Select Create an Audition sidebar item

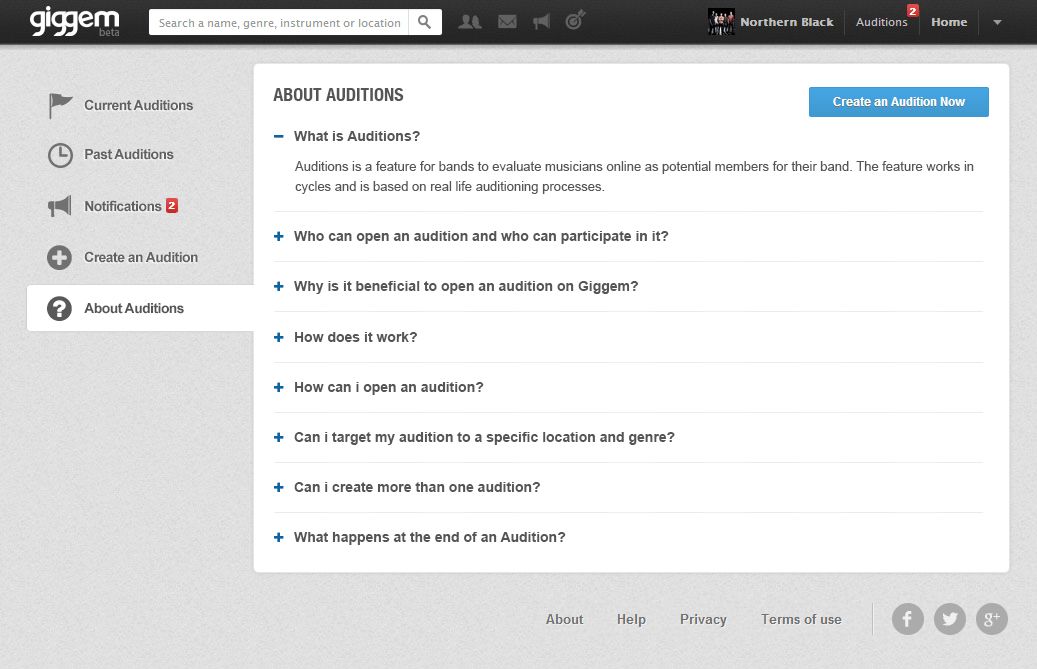tap(140, 257)
